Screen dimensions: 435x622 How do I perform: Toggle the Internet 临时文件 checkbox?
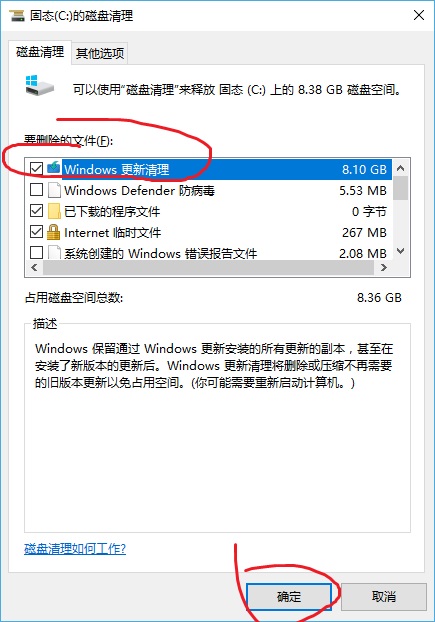(36, 232)
